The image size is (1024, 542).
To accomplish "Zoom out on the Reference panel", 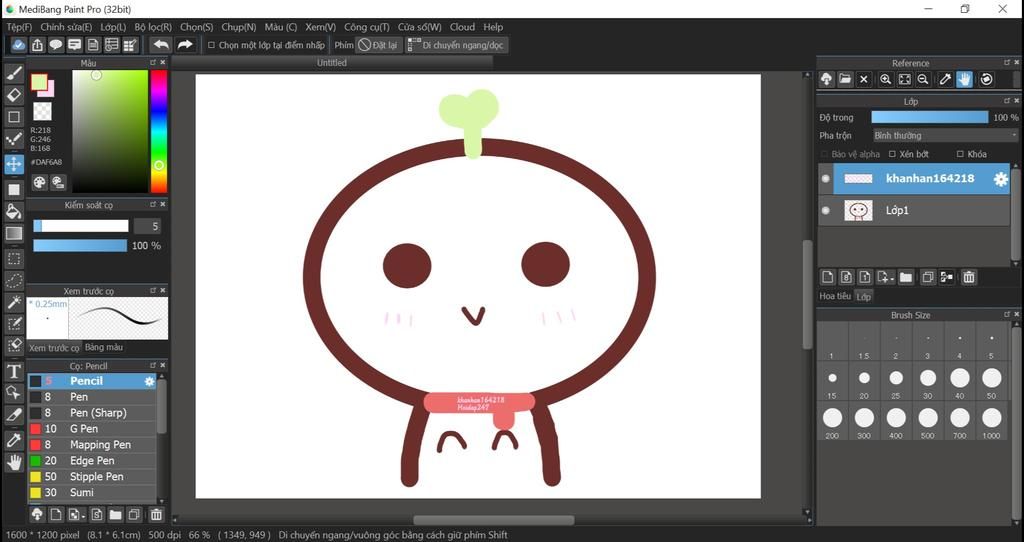I will pos(923,80).
